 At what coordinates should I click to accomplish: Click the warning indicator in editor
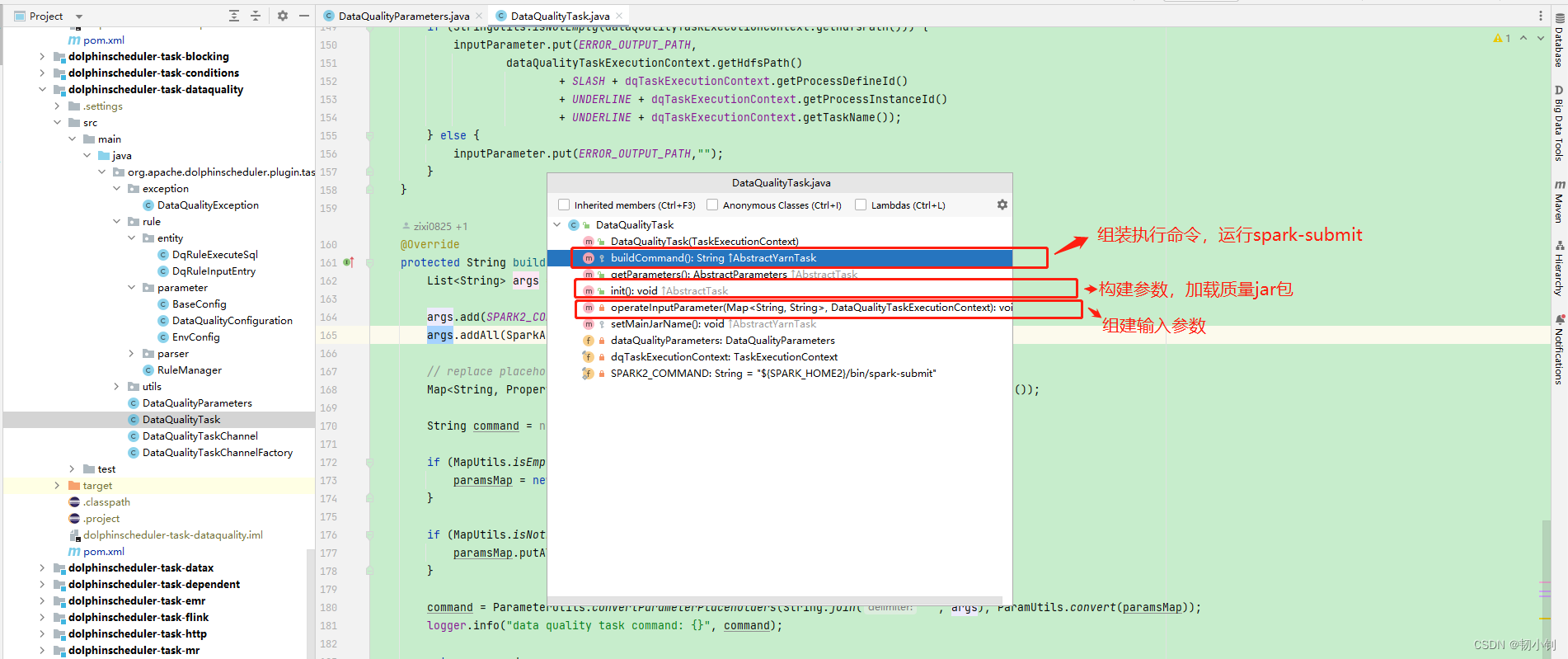(1502, 38)
